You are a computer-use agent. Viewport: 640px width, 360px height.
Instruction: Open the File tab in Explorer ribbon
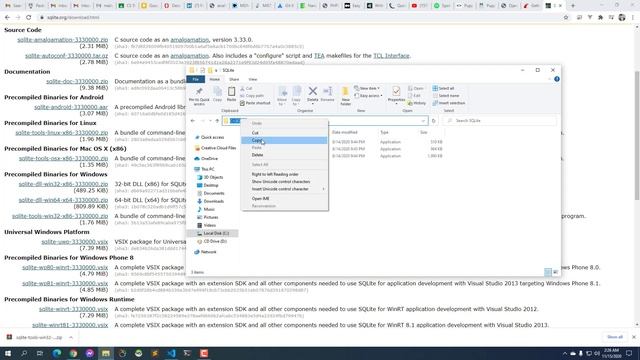click(x=196, y=79)
